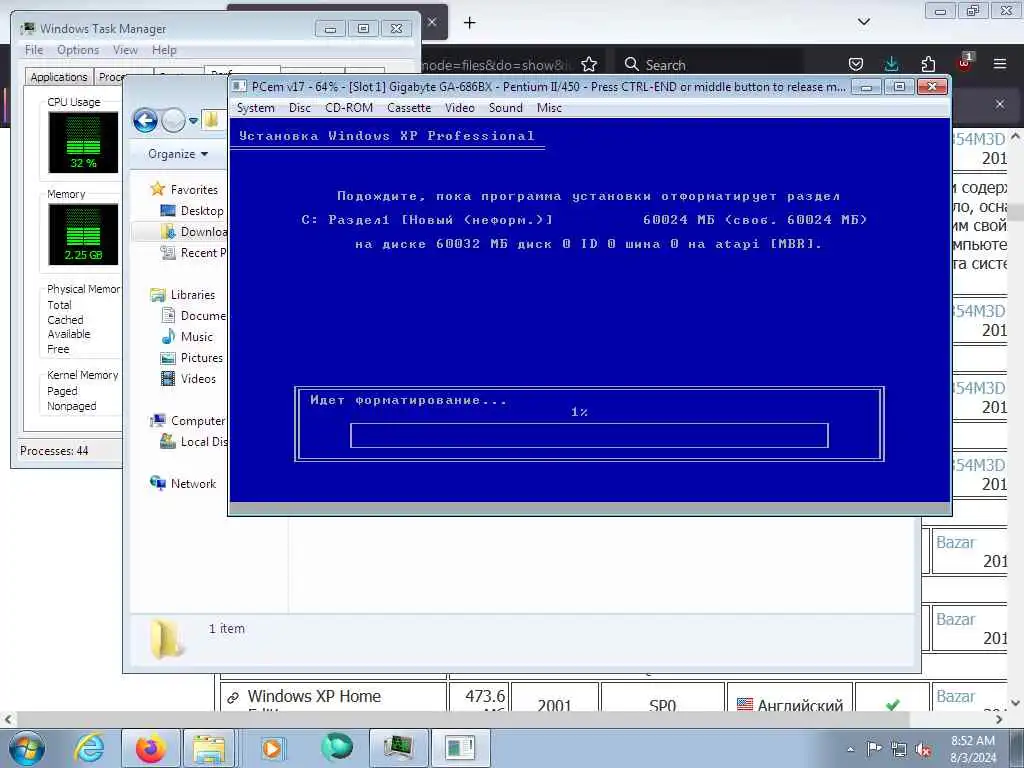Viewport: 1024px width, 768px height.
Task: Open Firefox list all tabs chevron
Action: (863, 22)
